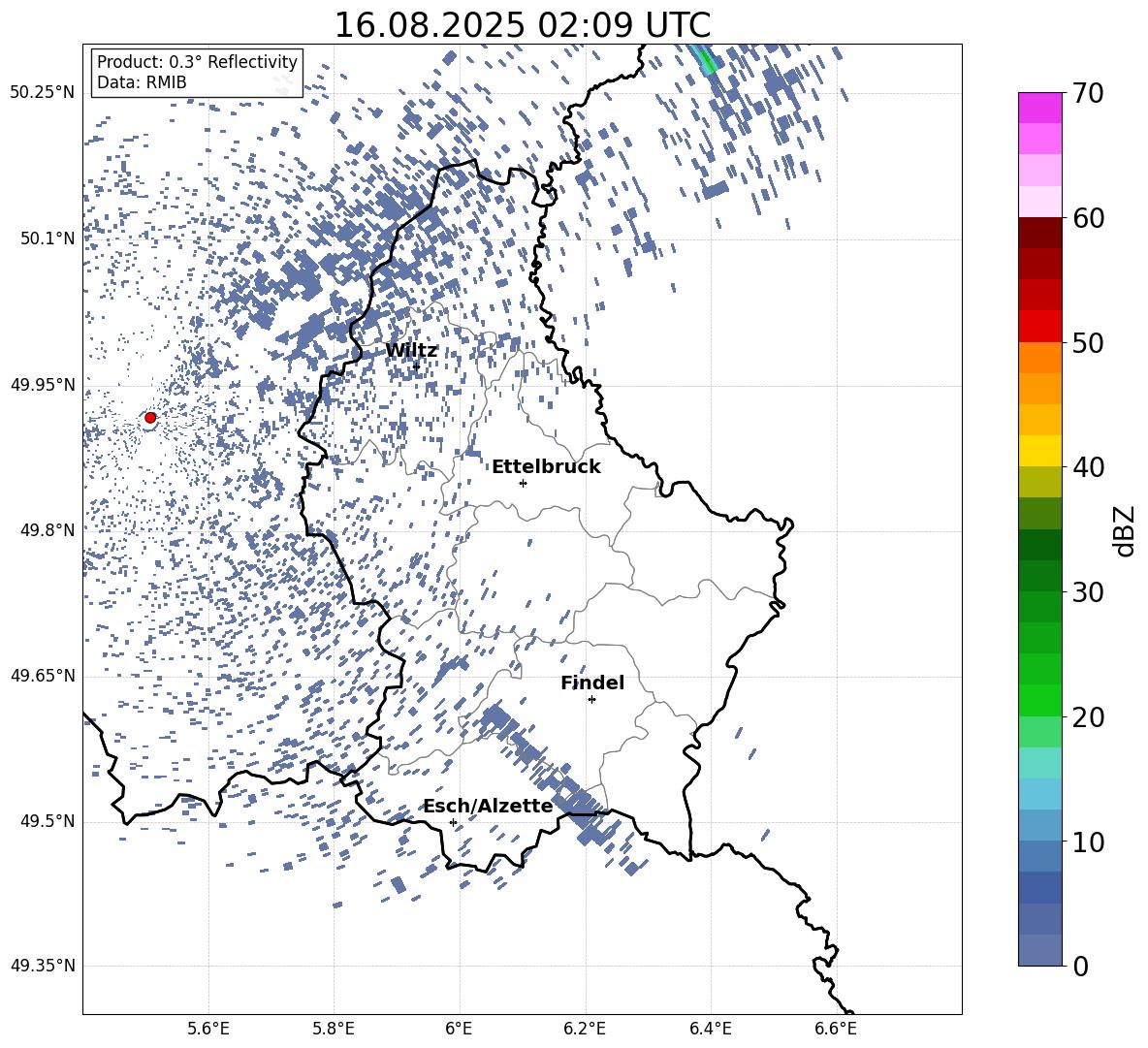Image resolution: width=1148 pixels, height=1048 pixels.
Task: Click the Esch/Alzette city label
Action: tap(489, 806)
